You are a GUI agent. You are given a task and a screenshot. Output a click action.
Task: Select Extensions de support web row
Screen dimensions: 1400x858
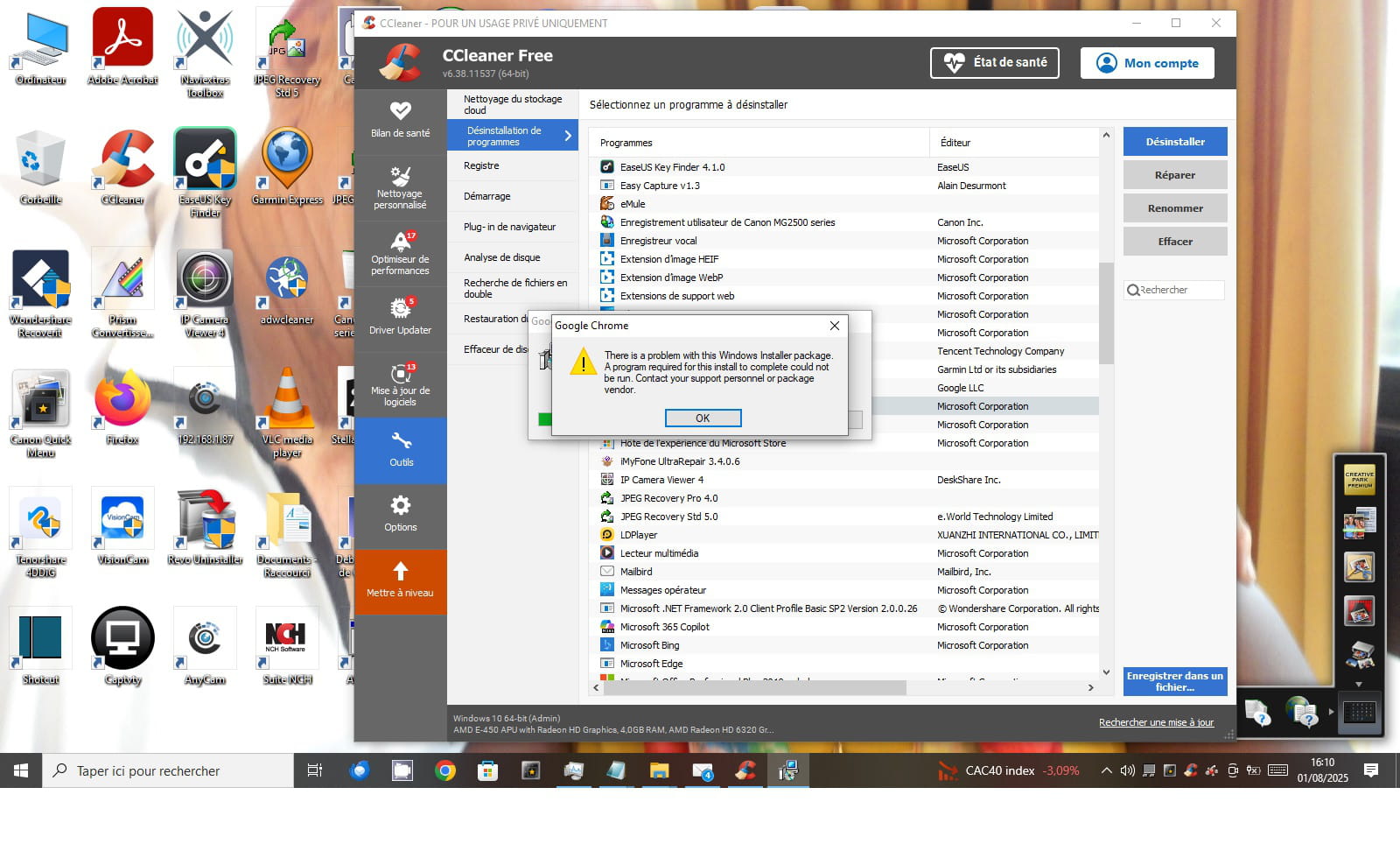(844, 296)
